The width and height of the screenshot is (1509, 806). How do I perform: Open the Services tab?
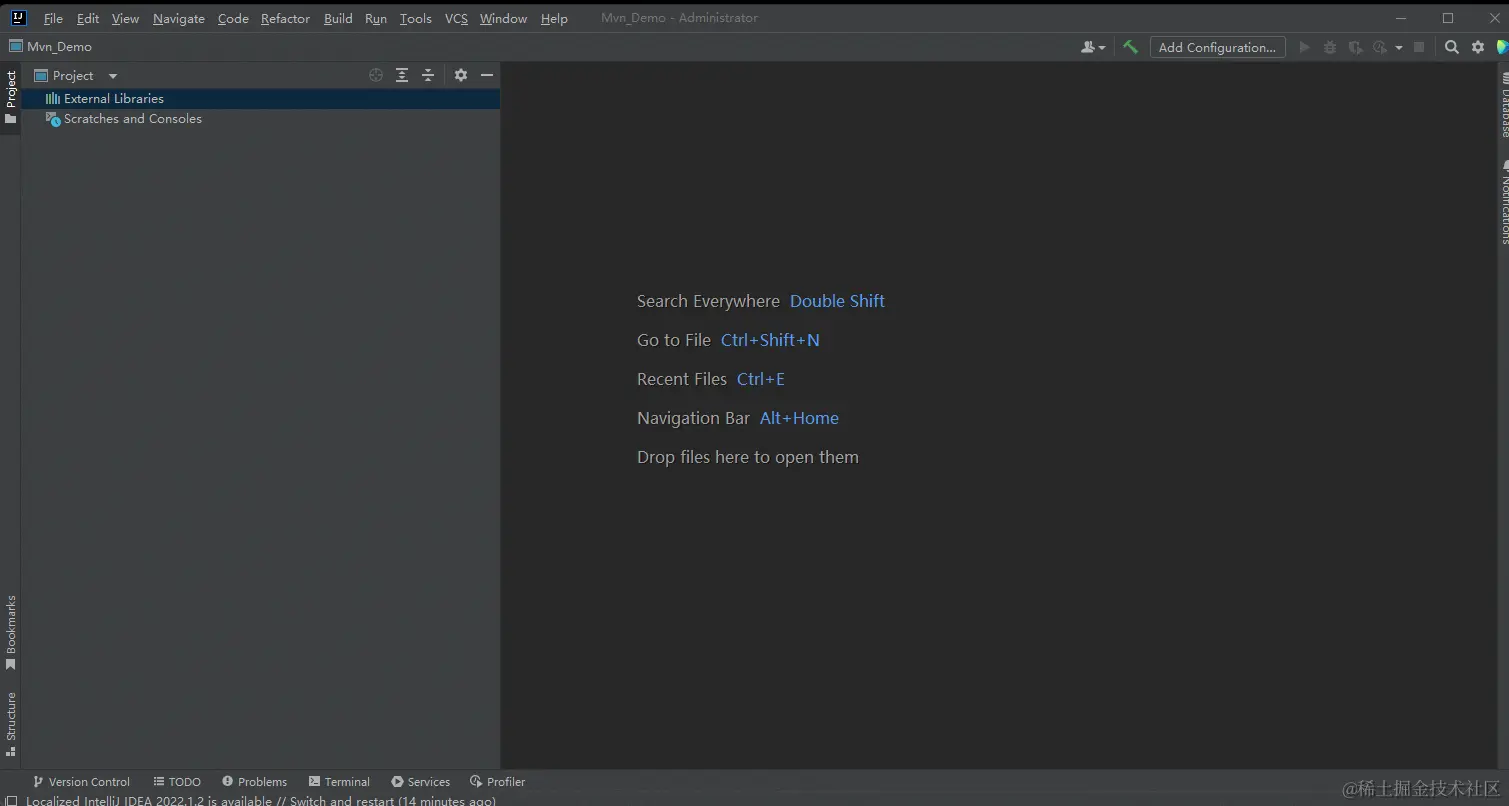420,782
